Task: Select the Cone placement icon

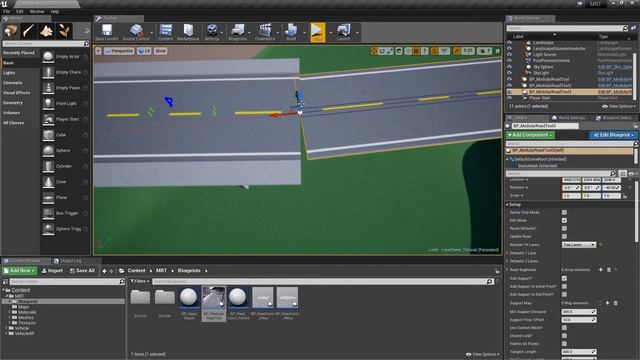Action: (48, 182)
